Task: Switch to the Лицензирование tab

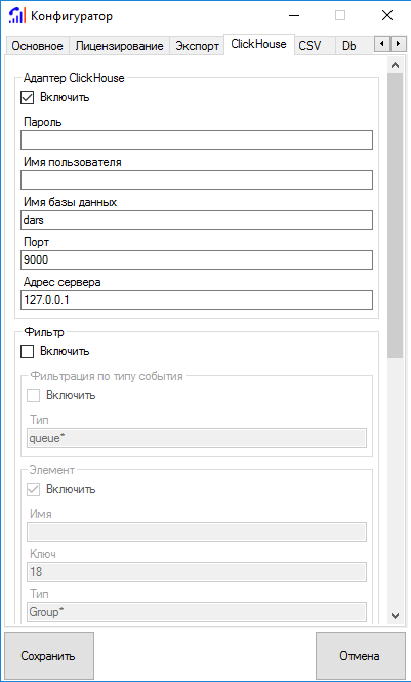Action: [120, 46]
